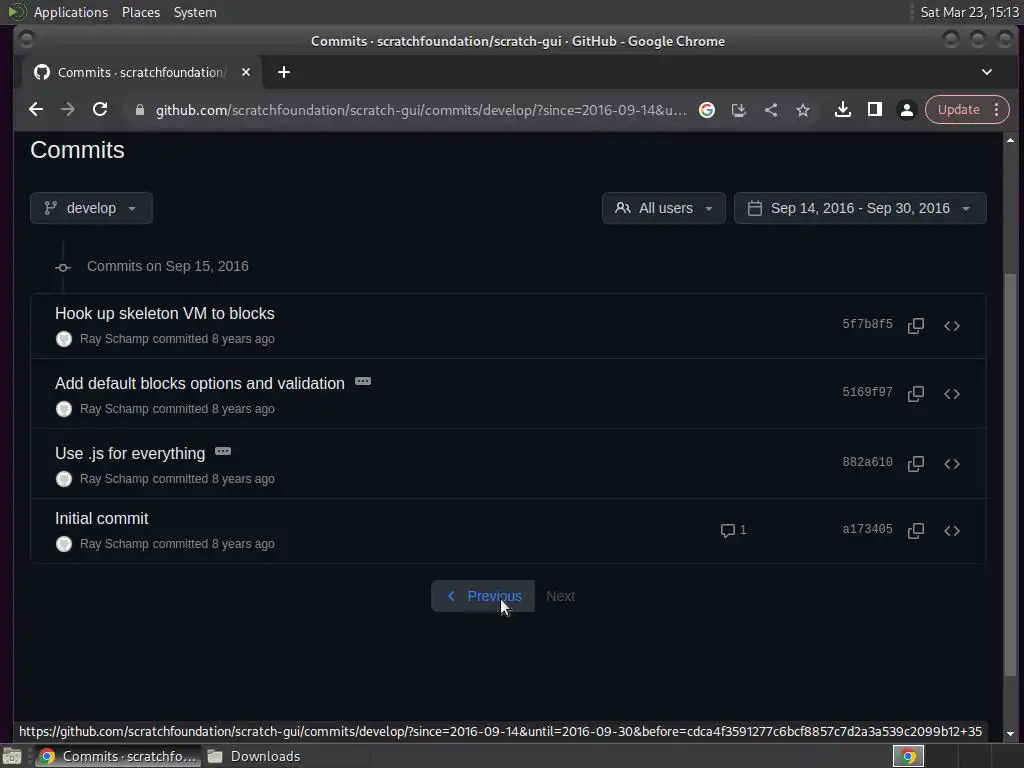Copy full SHA for commit 882a610
Screen dimensions: 1024x768
(916, 464)
